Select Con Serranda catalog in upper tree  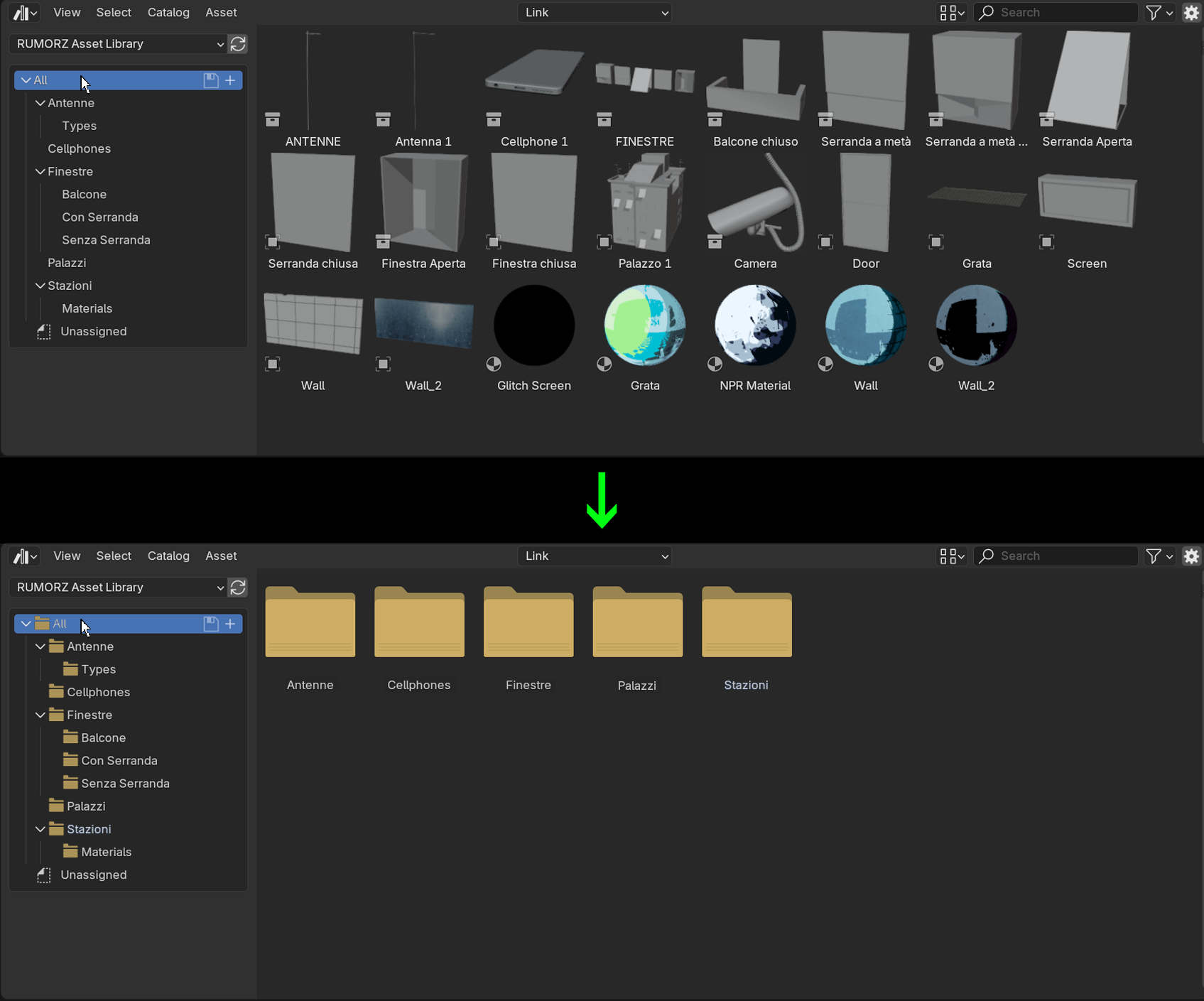[100, 217]
